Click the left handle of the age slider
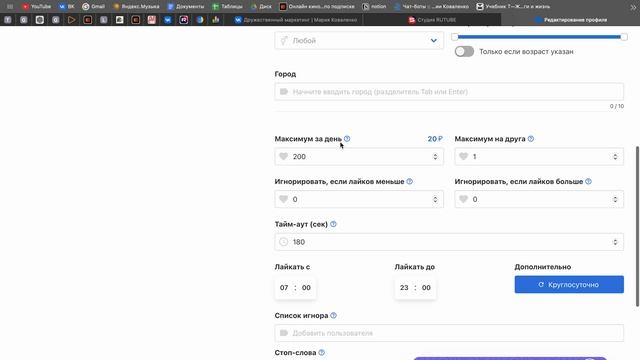Viewport: 640px width, 360px height. pos(454,37)
